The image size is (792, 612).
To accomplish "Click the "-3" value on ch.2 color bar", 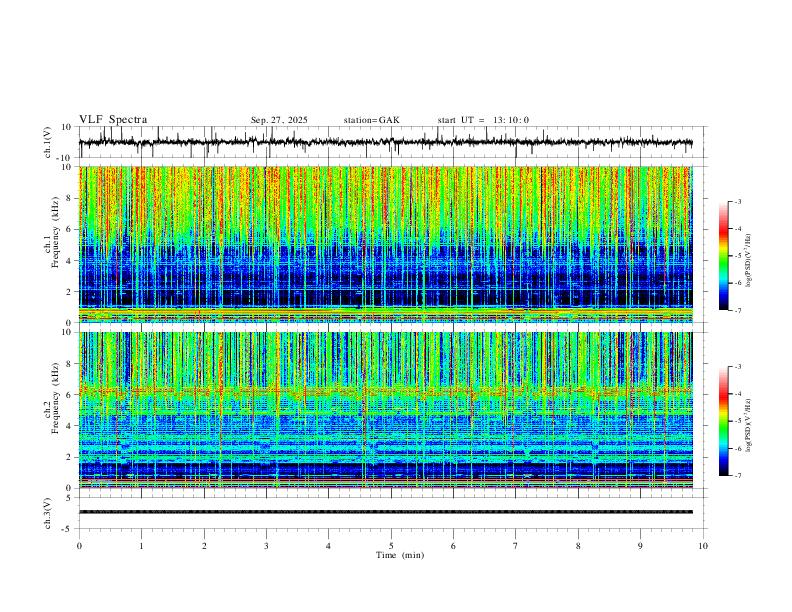I will 737,367.
